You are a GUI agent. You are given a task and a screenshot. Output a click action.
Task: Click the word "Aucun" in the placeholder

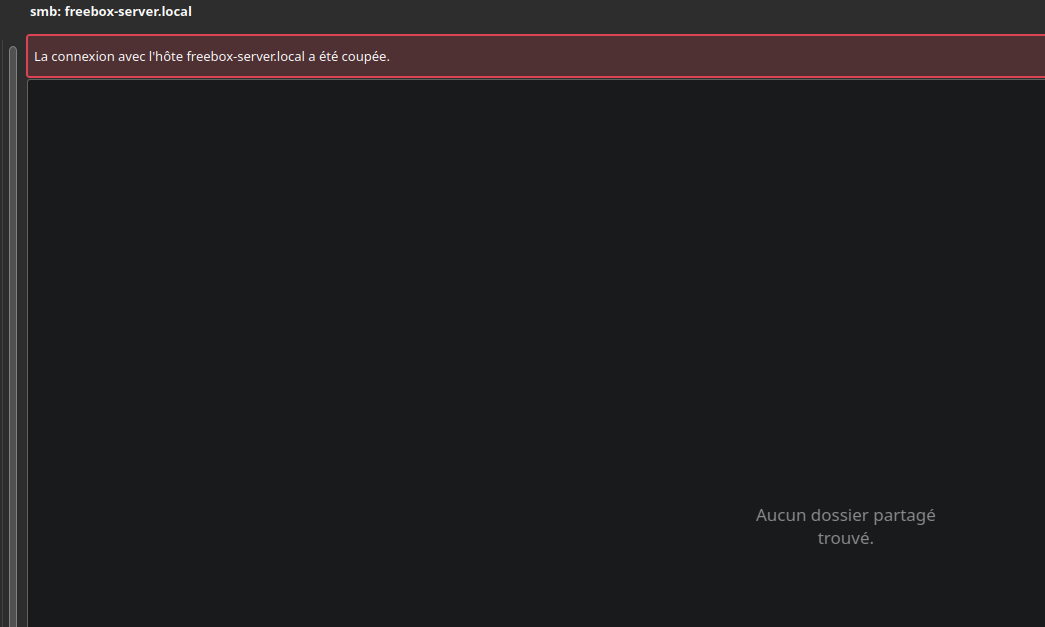point(778,516)
